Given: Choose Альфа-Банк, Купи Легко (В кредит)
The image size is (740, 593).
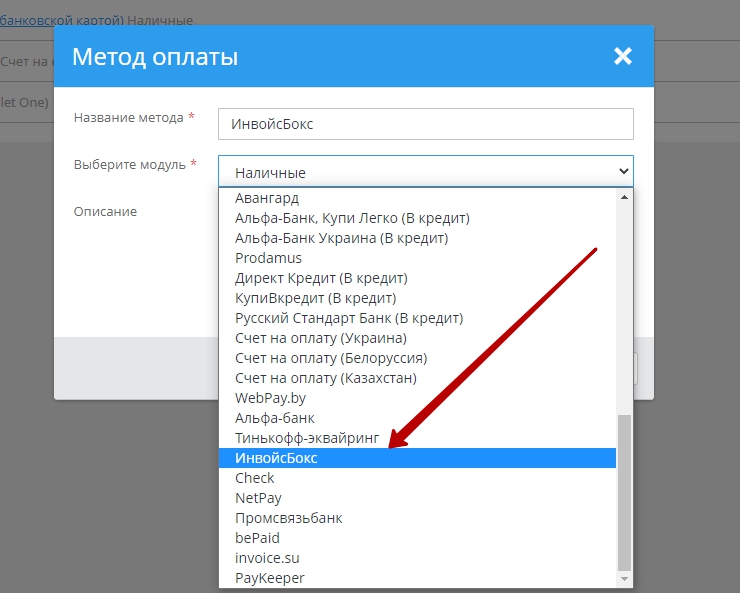Looking at the screenshot, I should tap(352, 218).
